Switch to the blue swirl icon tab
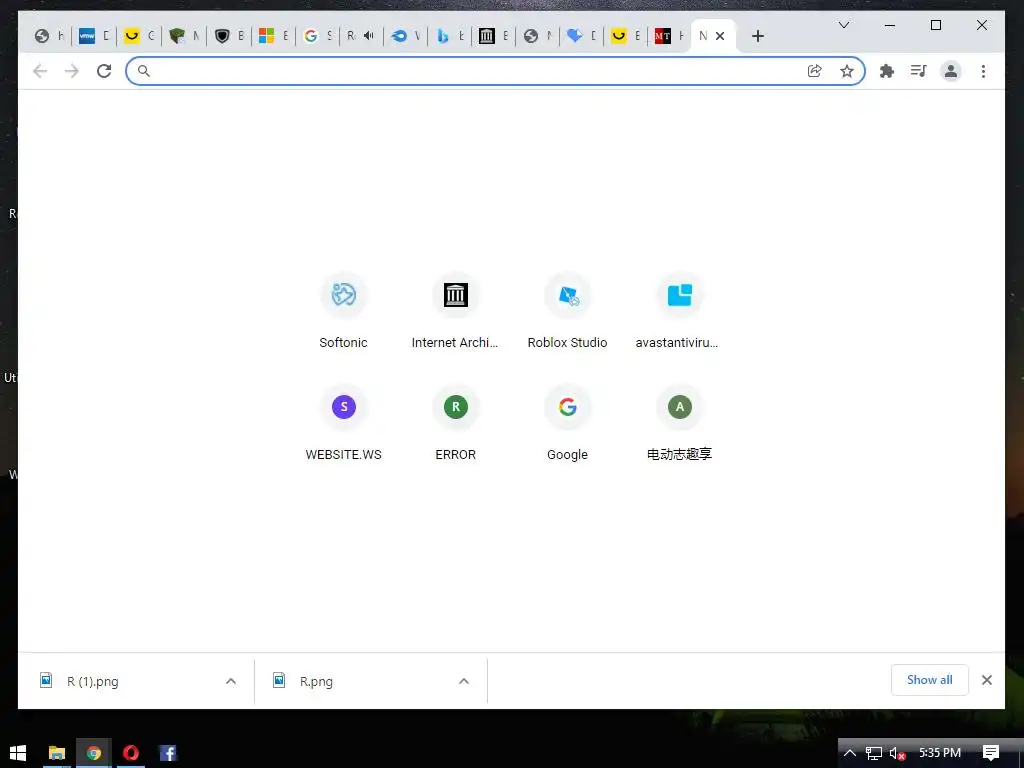 406,36
